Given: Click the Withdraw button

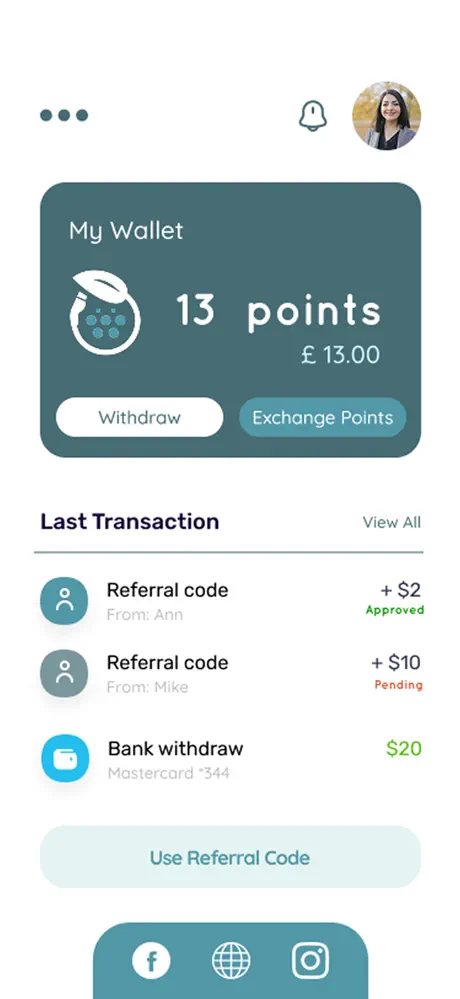Looking at the screenshot, I should click(140, 417).
